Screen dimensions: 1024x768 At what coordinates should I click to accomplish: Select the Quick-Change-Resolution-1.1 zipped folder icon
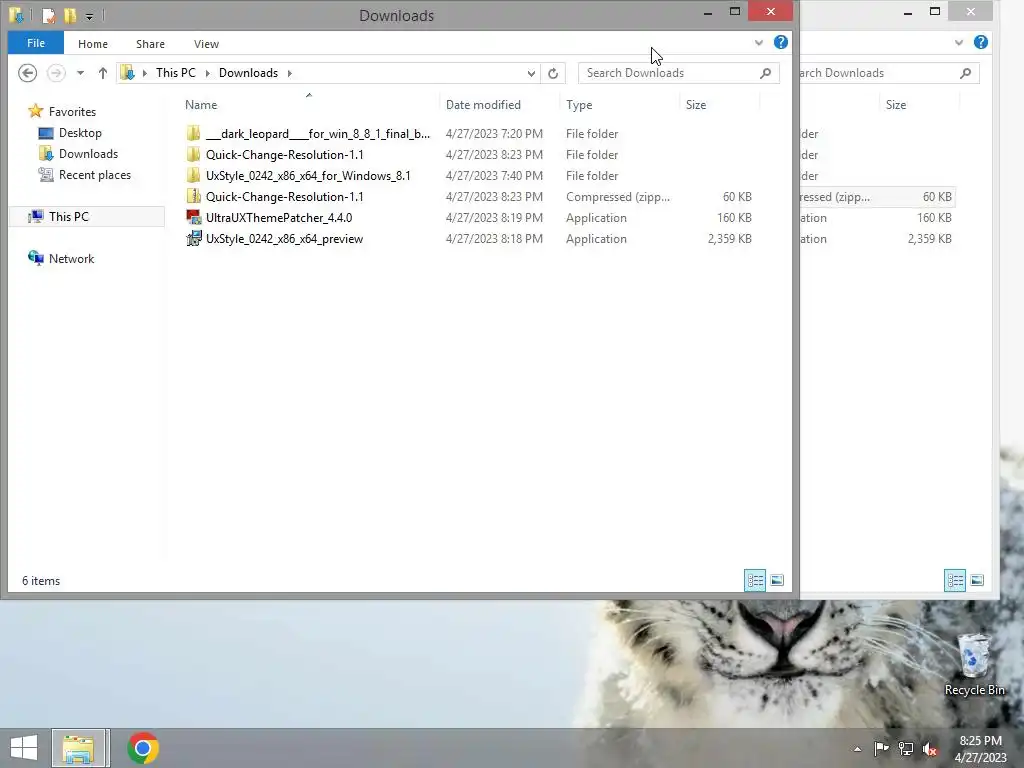coord(193,196)
